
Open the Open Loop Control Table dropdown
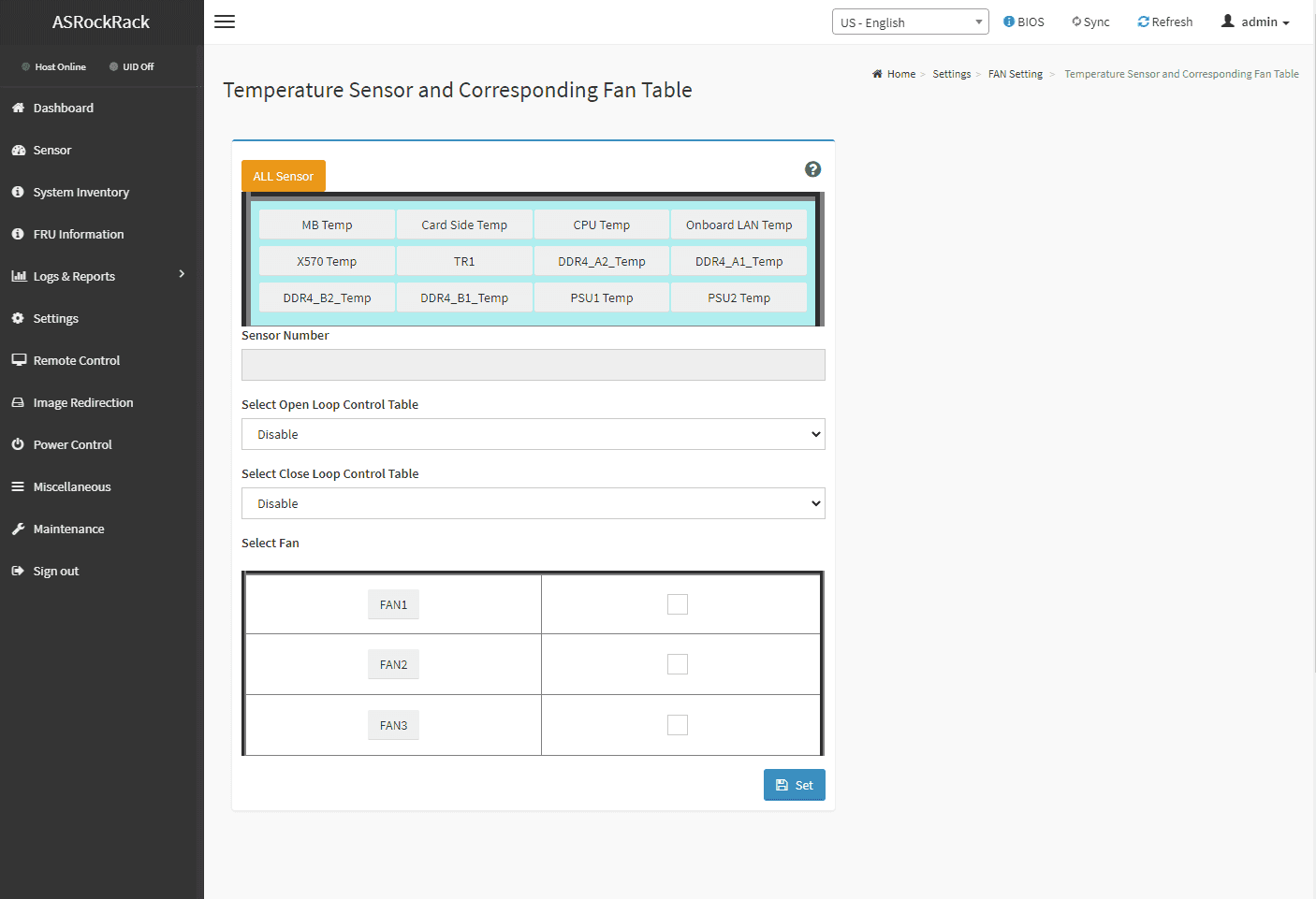point(533,434)
